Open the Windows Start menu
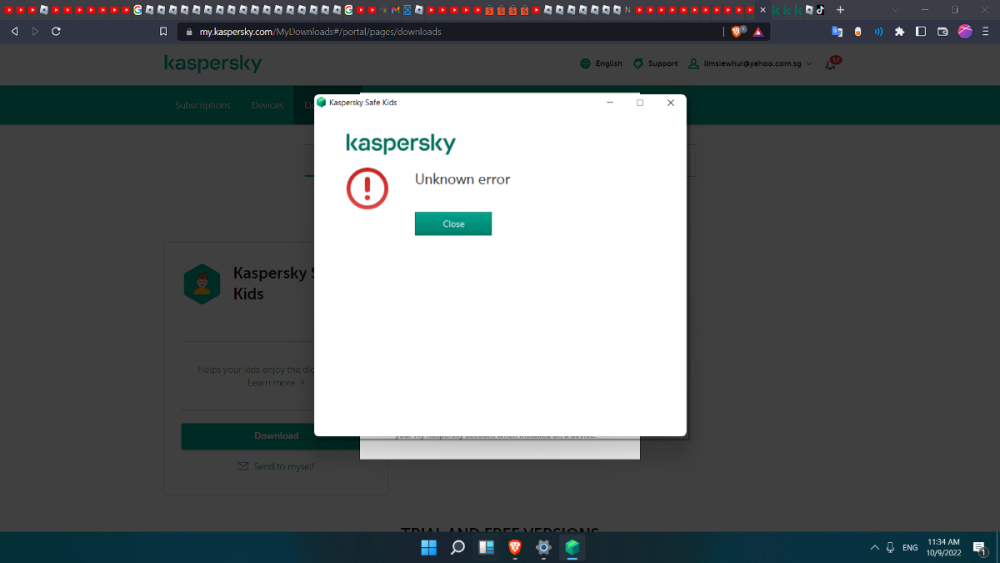Viewport: 1000px width, 563px height. [429, 547]
